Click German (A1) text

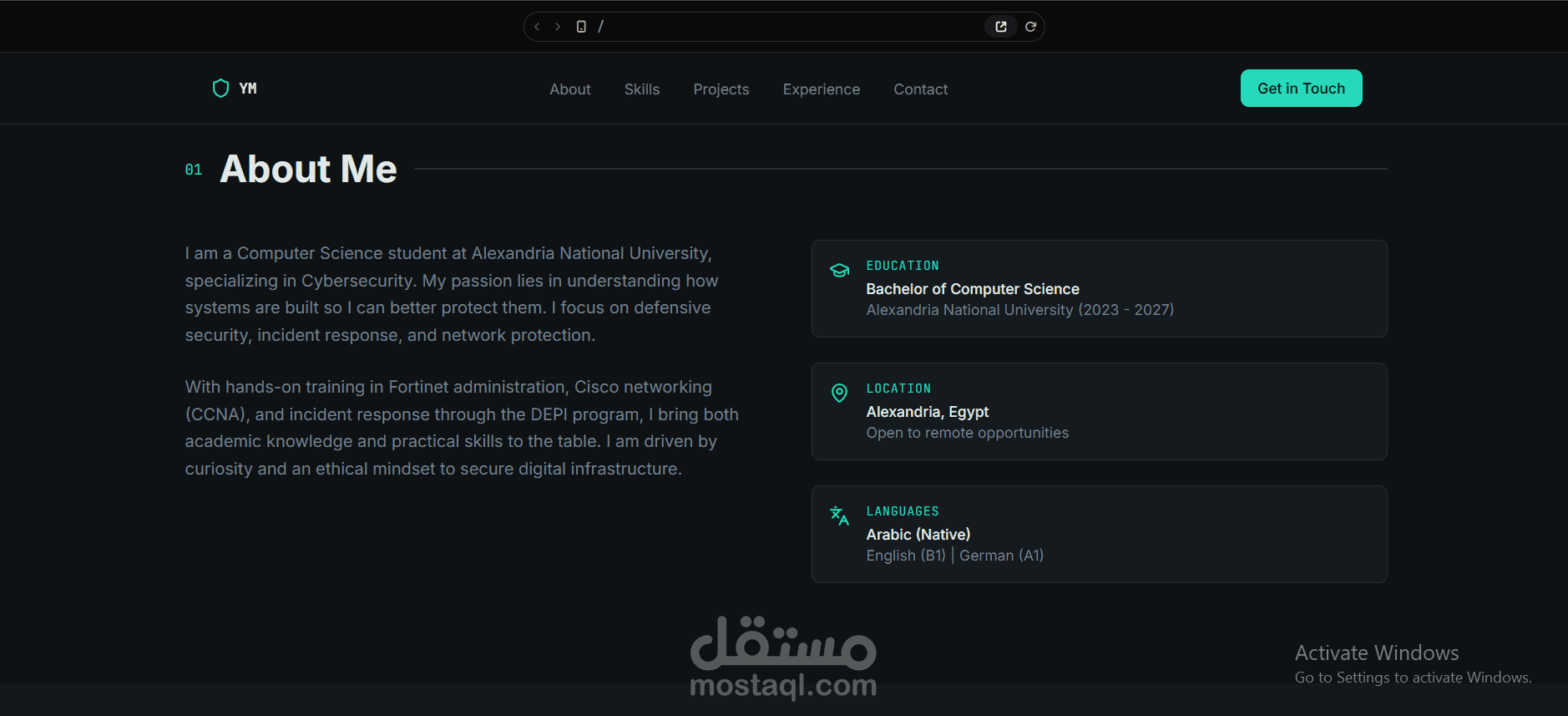(x=1002, y=556)
